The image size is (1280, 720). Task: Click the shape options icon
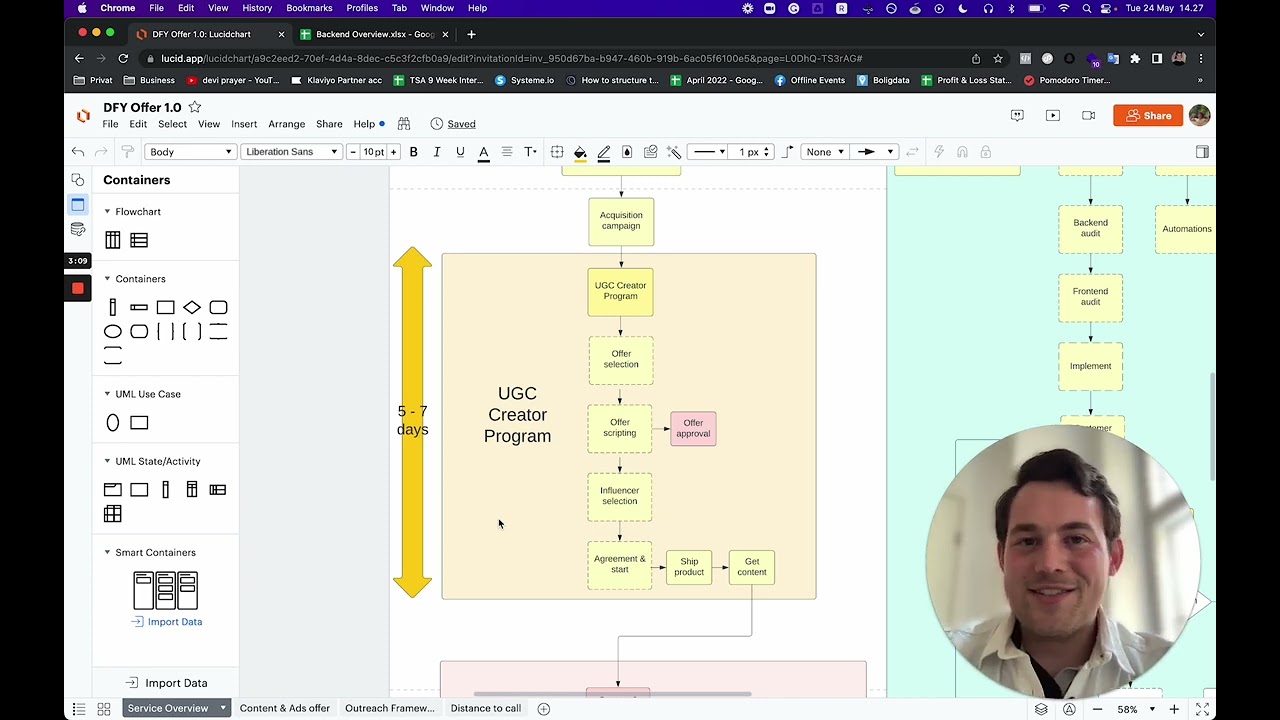click(x=557, y=152)
